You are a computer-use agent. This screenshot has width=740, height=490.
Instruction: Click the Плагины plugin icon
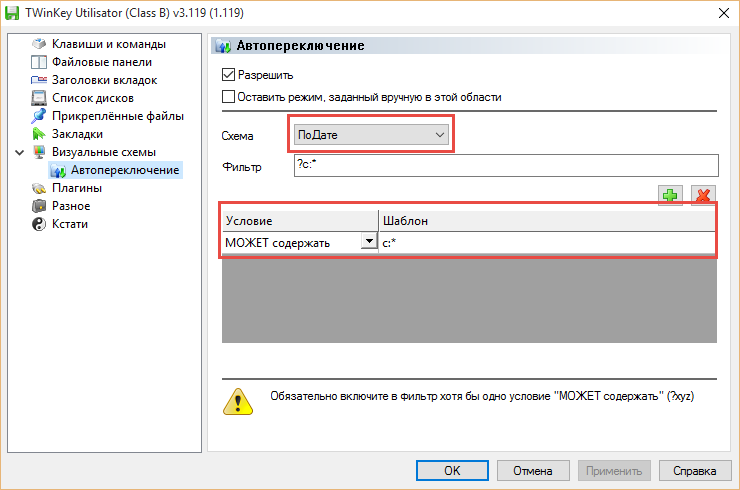coord(39,188)
